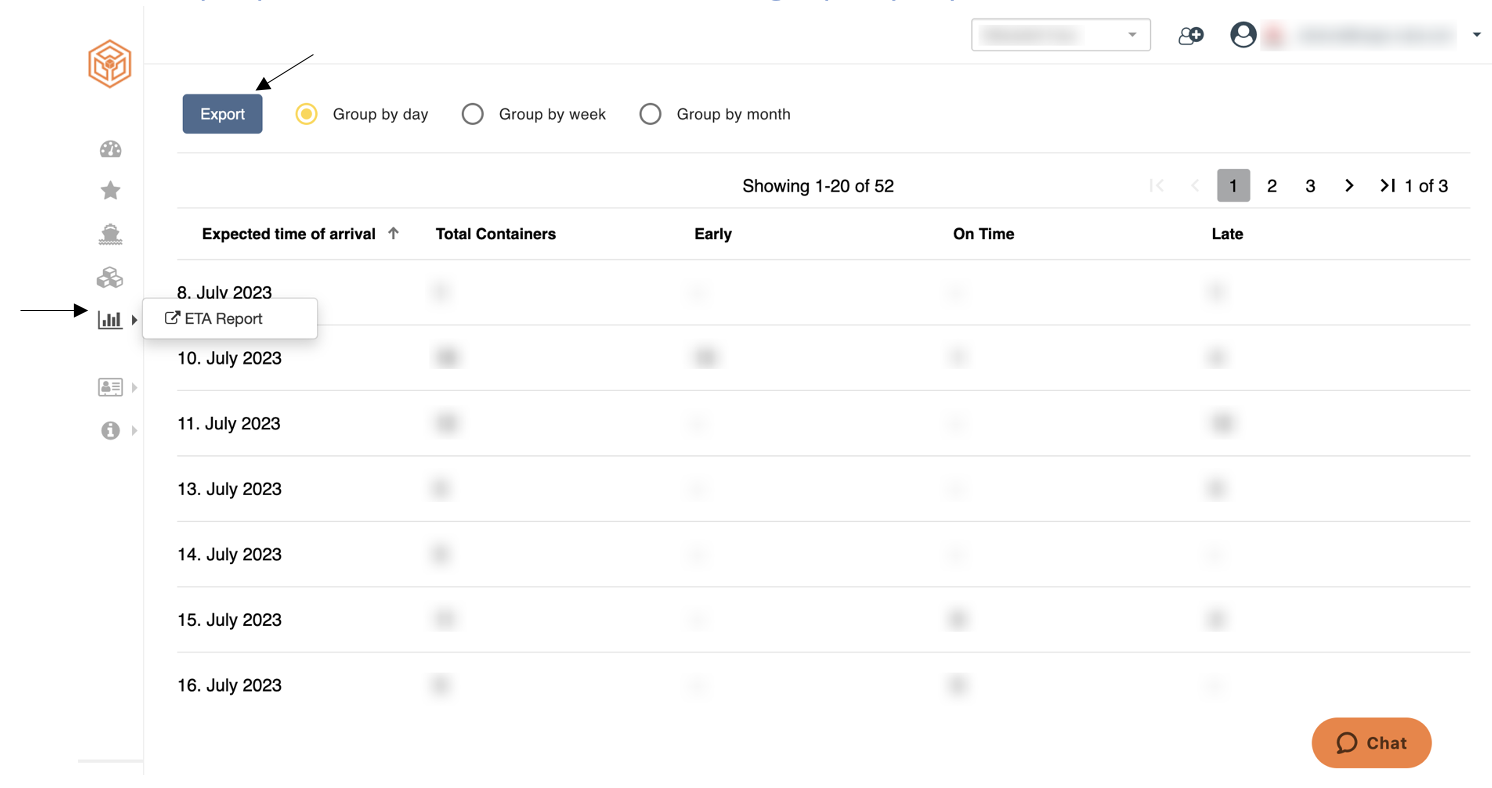
Task: Select the Group by month option
Action: (x=715, y=114)
